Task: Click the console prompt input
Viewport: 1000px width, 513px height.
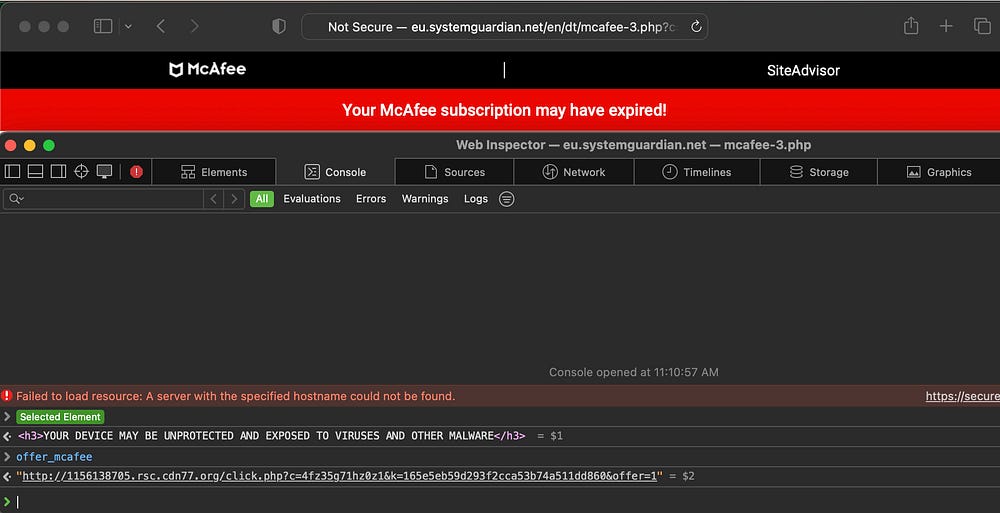Action: (500, 502)
